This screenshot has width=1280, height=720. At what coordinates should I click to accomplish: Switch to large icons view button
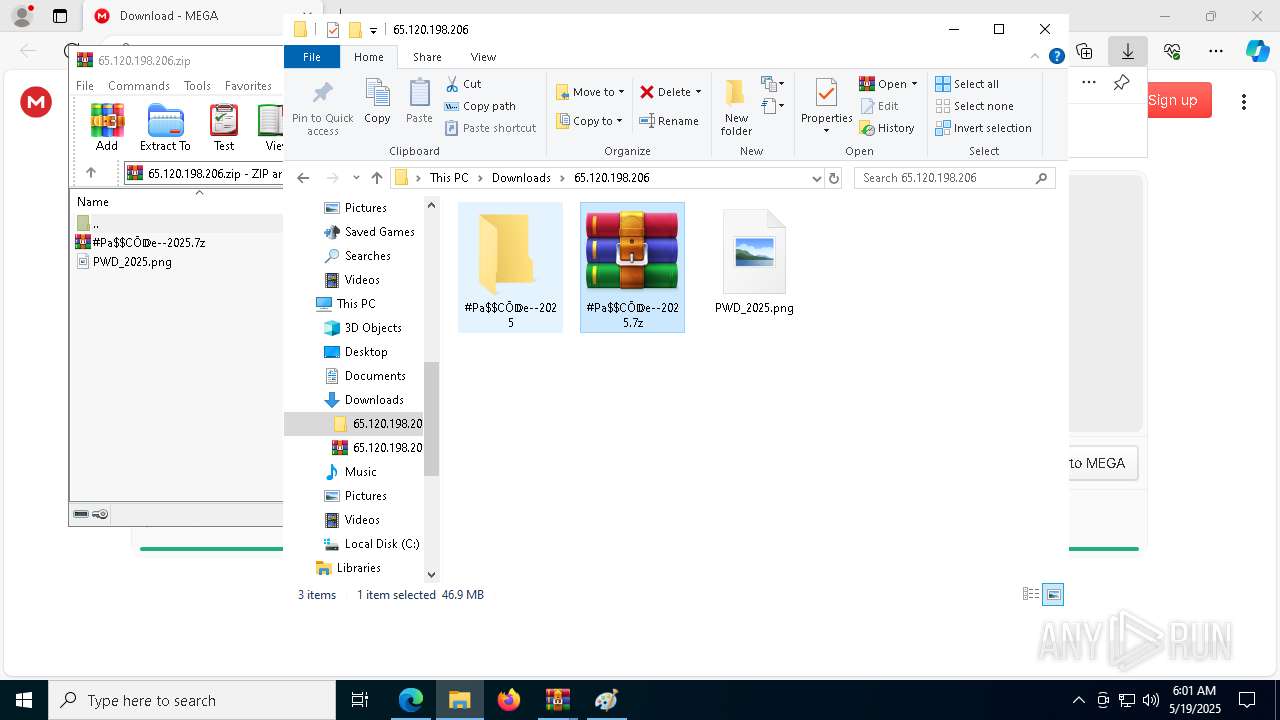[1053, 594]
